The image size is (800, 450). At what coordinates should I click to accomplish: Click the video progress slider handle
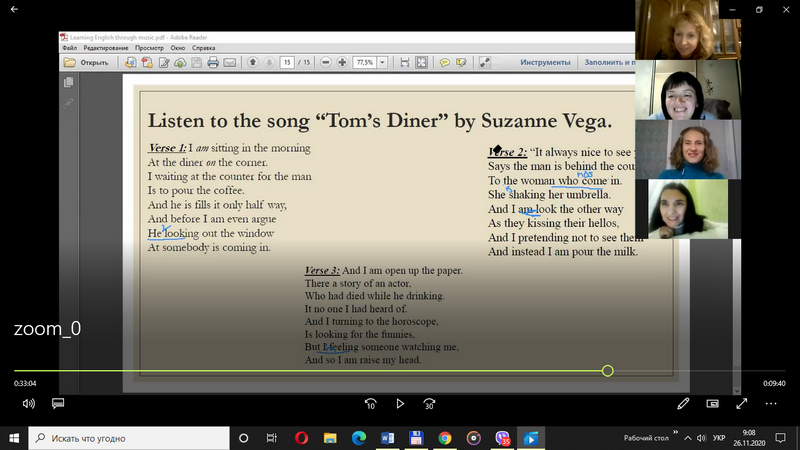(607, 371)
